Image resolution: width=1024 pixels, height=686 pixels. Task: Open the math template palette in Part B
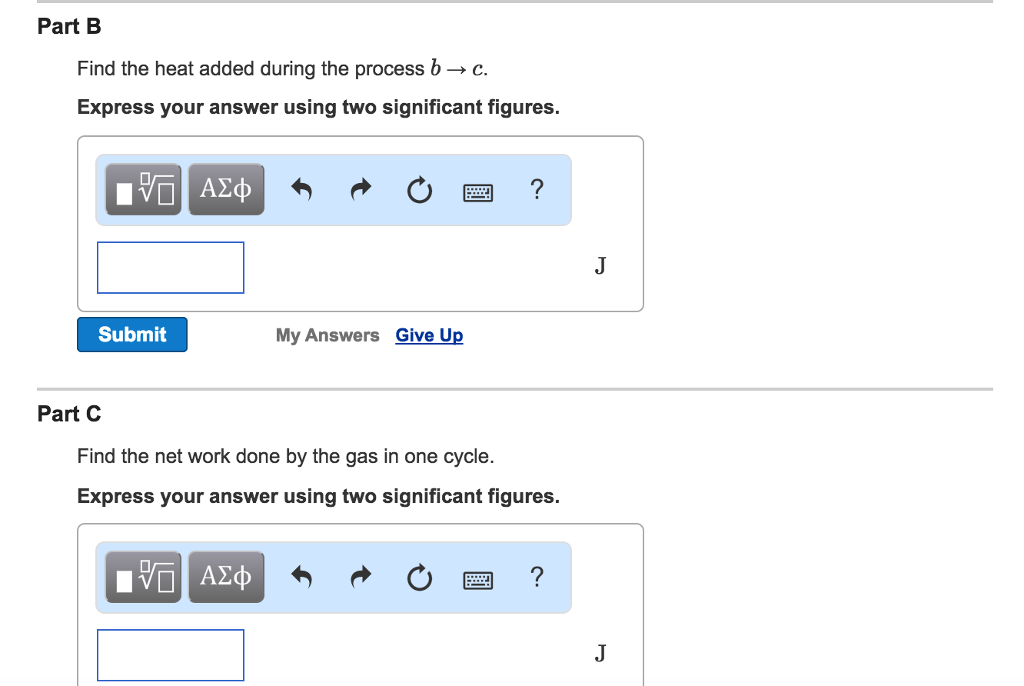coord(142,189)
